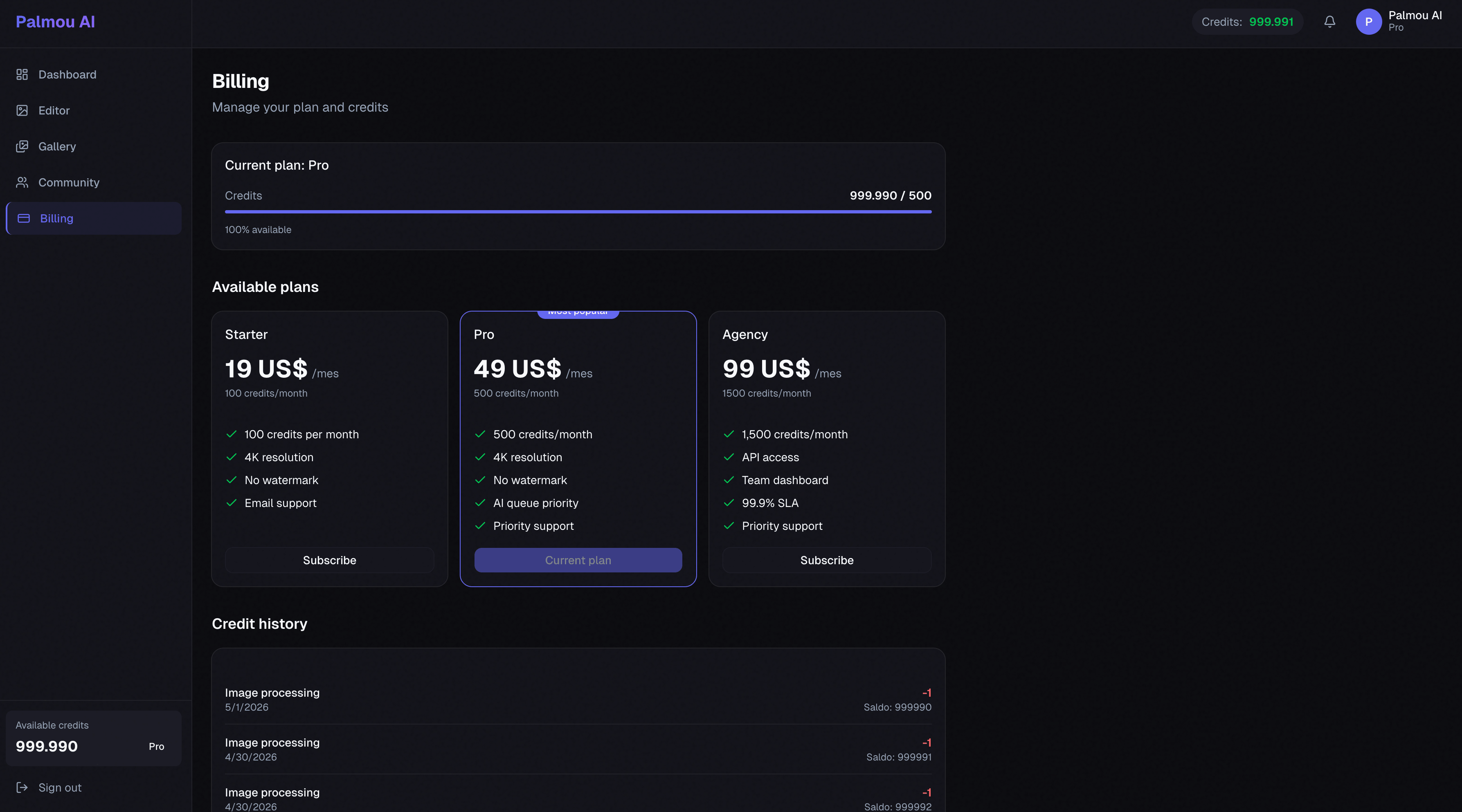The image size is (1462, 812).
Task: Open notifications with the bell icon
Action: (x=1330, y=22)
